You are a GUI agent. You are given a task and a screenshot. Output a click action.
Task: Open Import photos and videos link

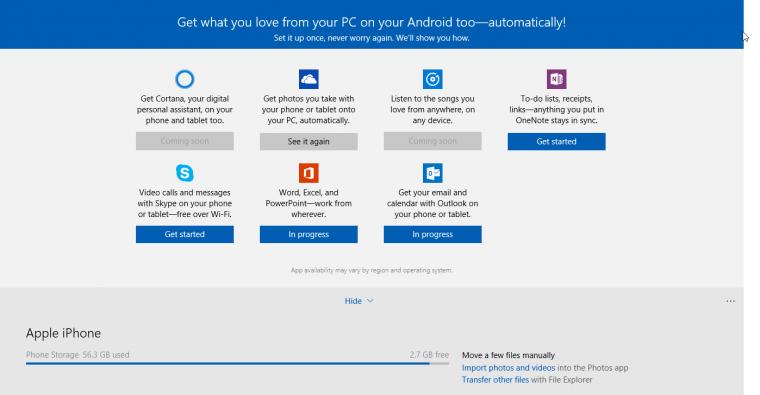508,368
